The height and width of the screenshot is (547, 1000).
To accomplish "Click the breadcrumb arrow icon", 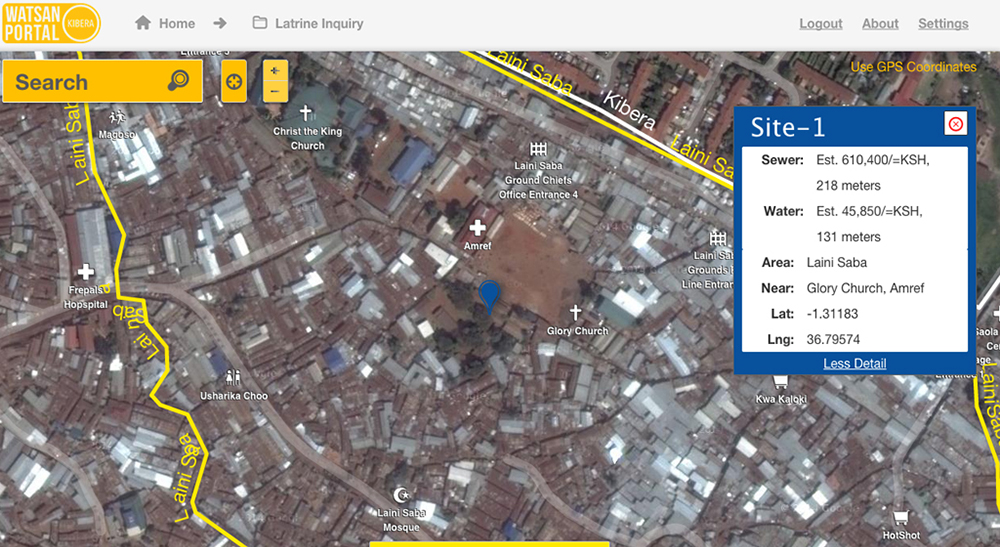I will (220, 23).
